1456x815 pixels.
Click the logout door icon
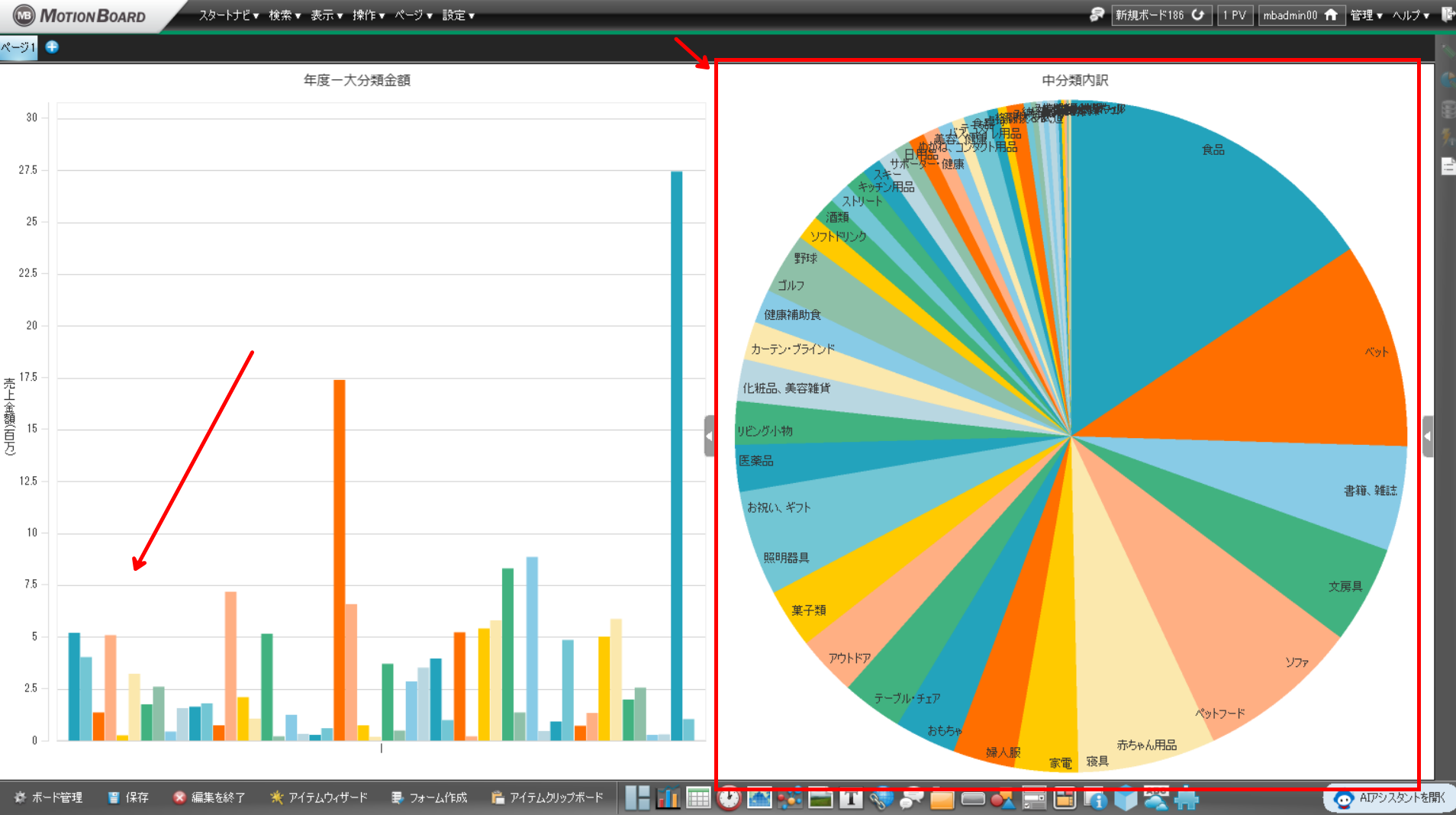click(x=1448, y=14)
